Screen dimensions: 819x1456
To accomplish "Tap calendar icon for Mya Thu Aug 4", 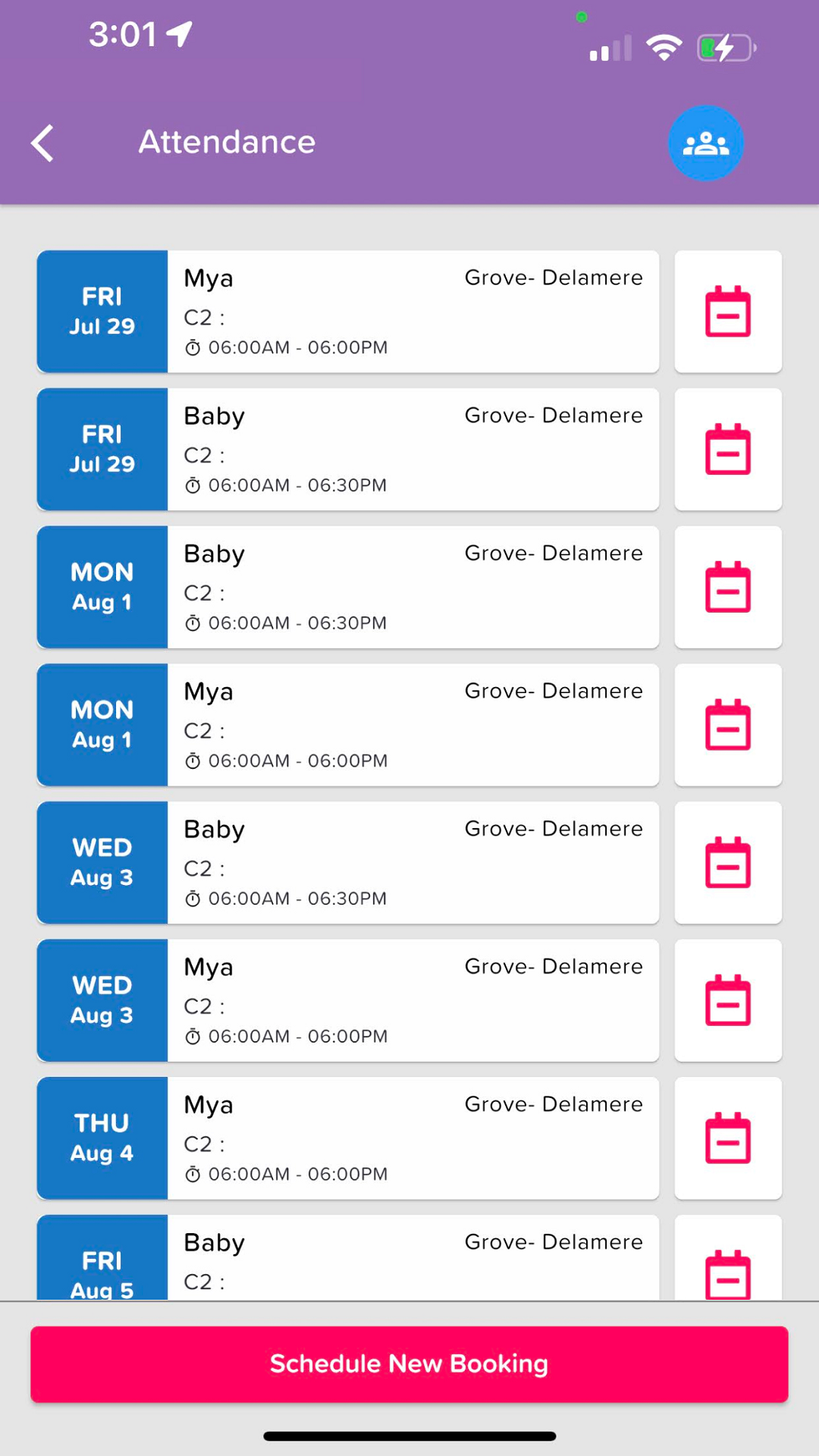I will tap(727, 1138).
